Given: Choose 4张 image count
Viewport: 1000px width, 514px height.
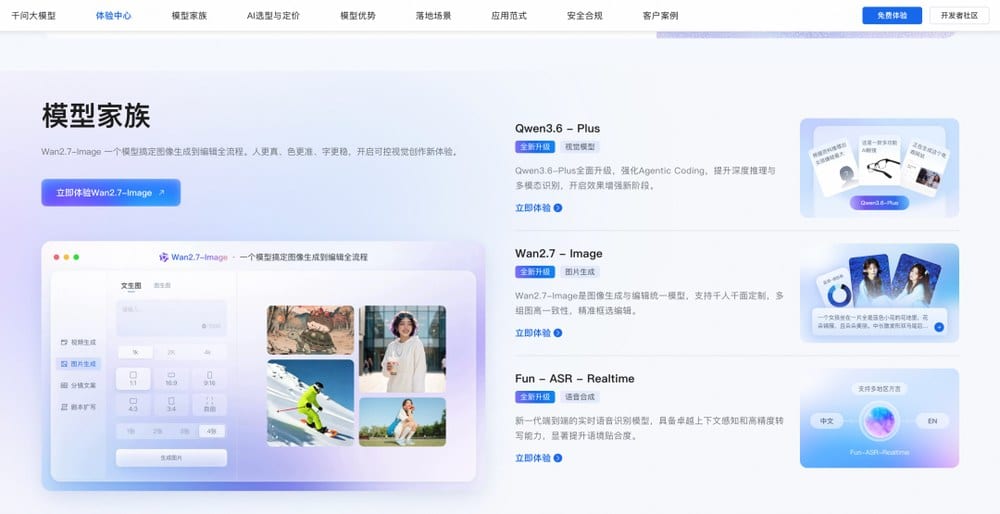Looking at the screenshot, I should [212, 431].
